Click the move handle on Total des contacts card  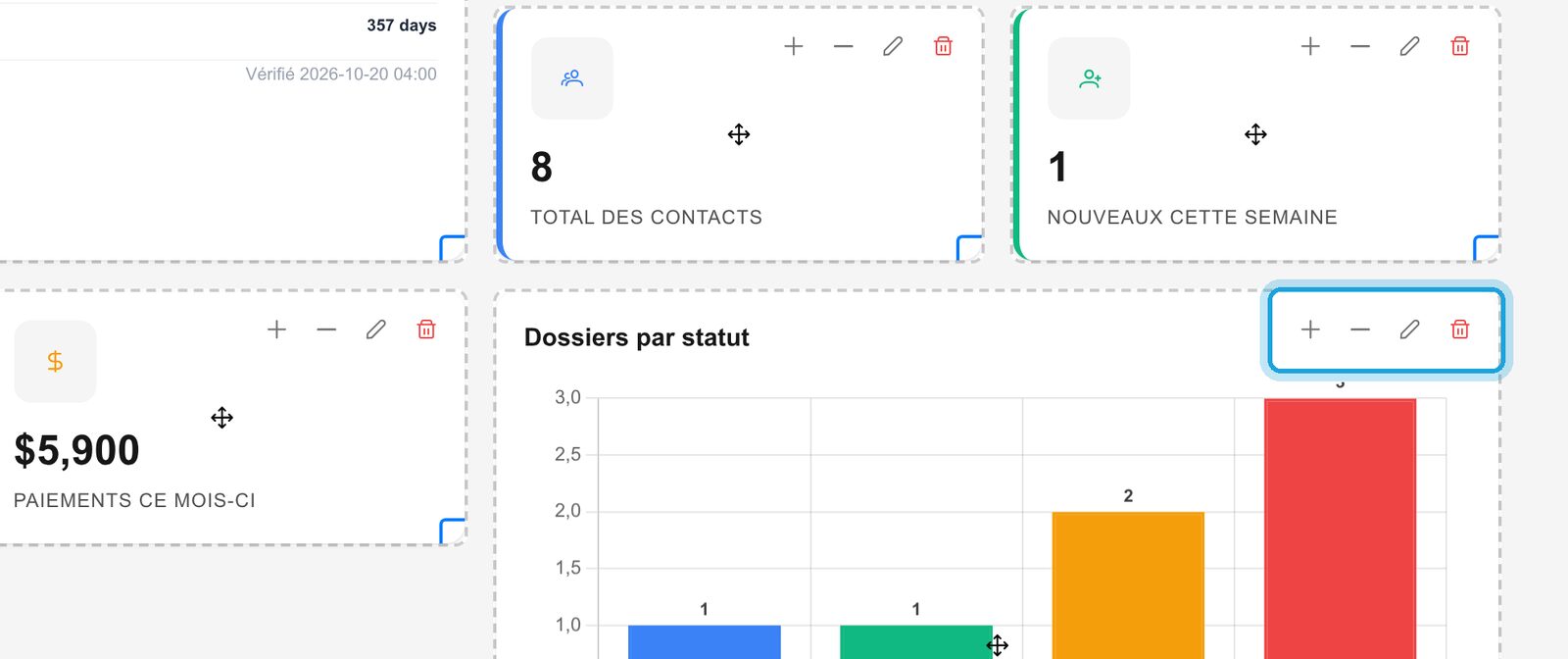click(x=739, y=134)
